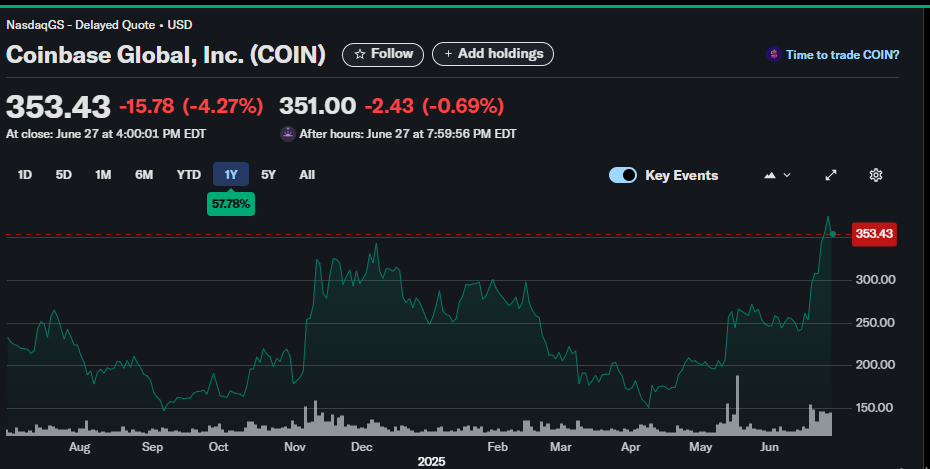Click the Jun label on time axis
The width and height of the screenshot is (930, 469).
pos(769,447)
